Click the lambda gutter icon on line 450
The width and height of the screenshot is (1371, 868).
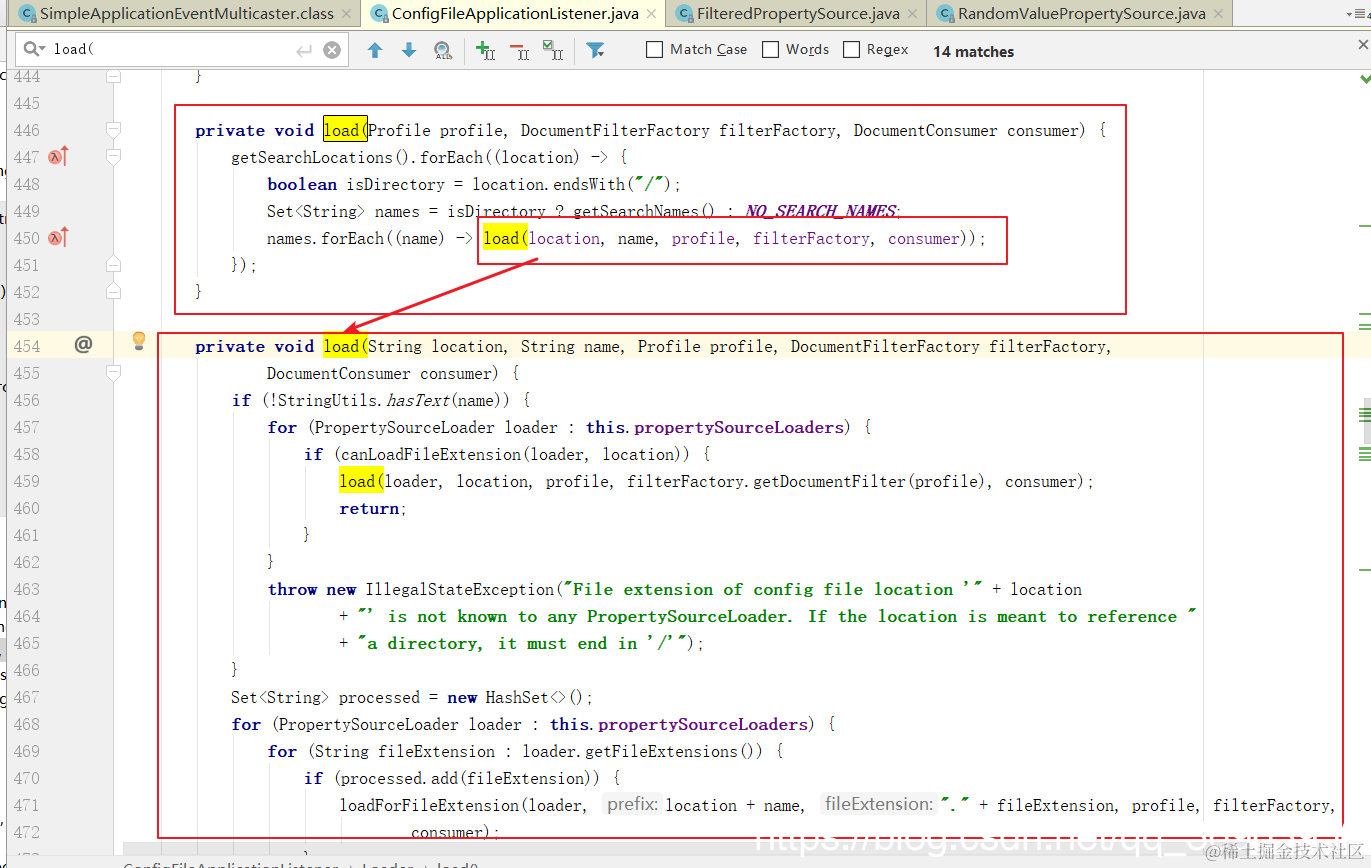click(58, 238)
